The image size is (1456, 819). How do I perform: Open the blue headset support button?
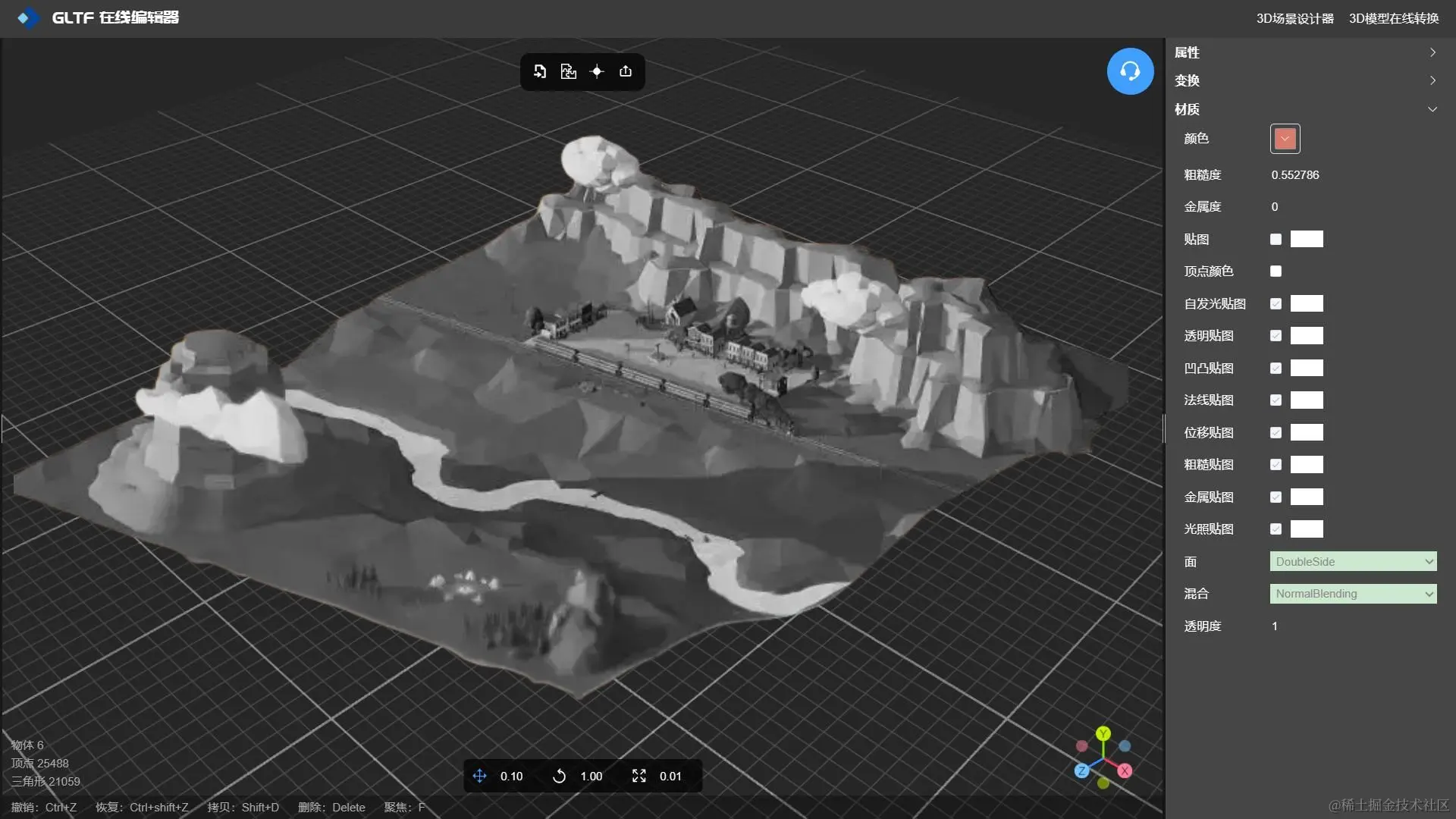(1130, 71)
